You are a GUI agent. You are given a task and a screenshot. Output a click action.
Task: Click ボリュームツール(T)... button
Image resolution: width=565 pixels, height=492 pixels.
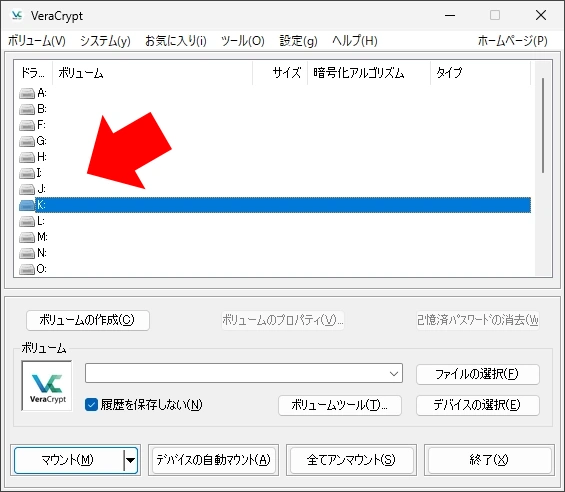(x=340, y=405)
